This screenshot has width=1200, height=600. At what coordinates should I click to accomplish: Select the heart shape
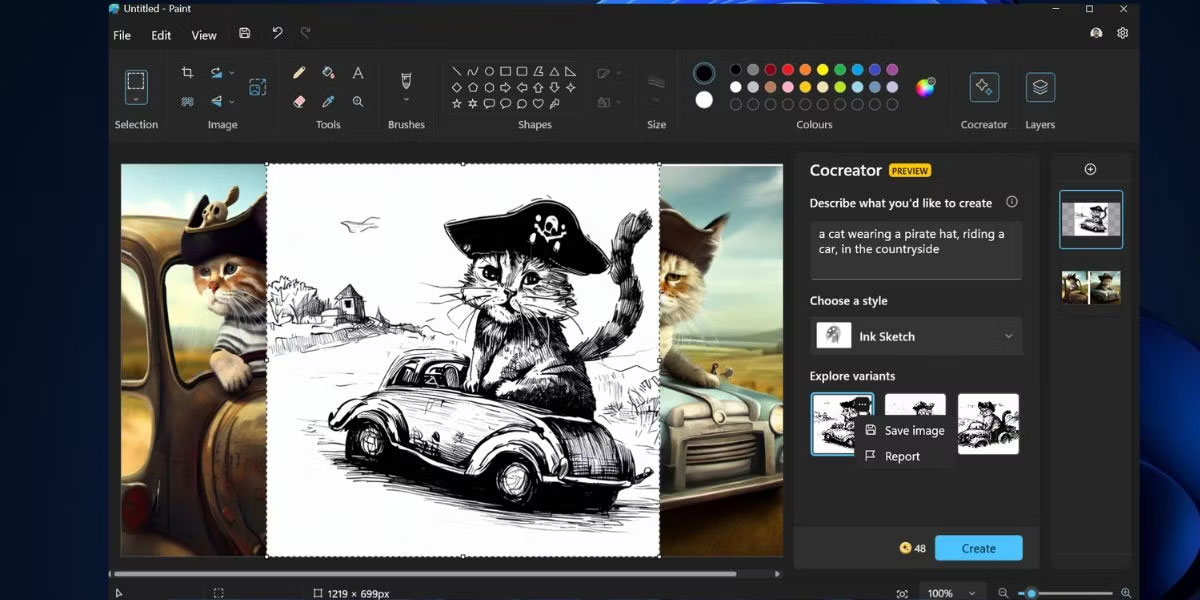pos(538,103)
